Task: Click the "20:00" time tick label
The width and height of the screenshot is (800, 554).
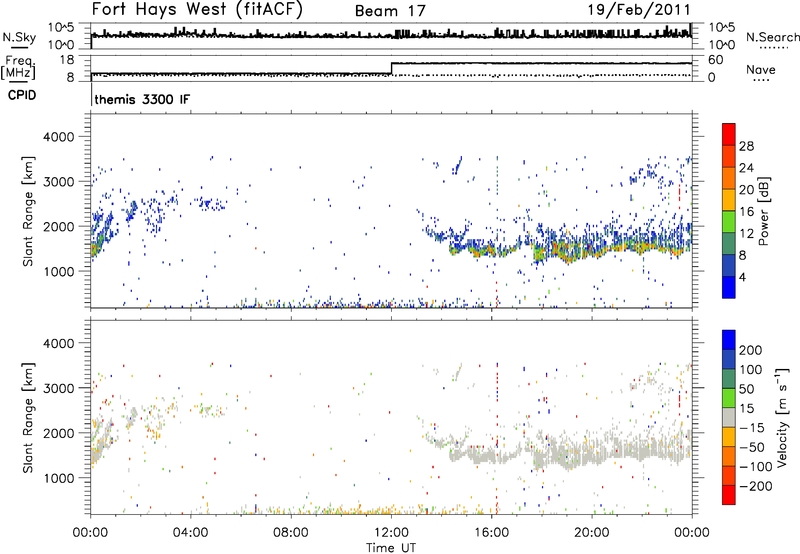Action: 591,533
